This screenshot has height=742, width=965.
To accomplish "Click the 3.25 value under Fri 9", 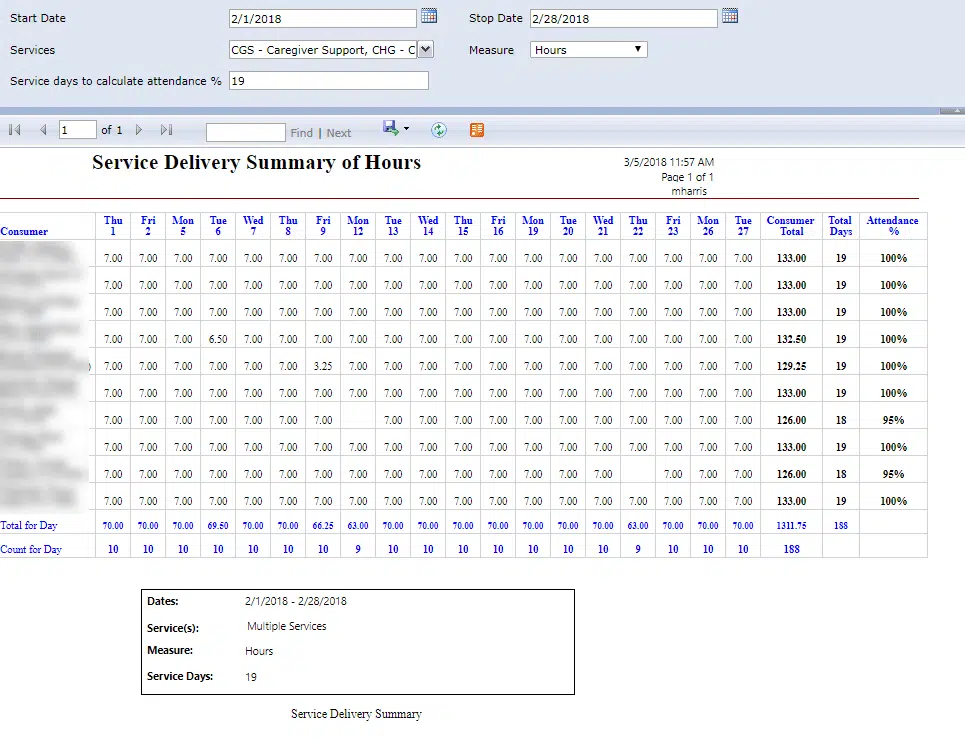I will [323, 366].
